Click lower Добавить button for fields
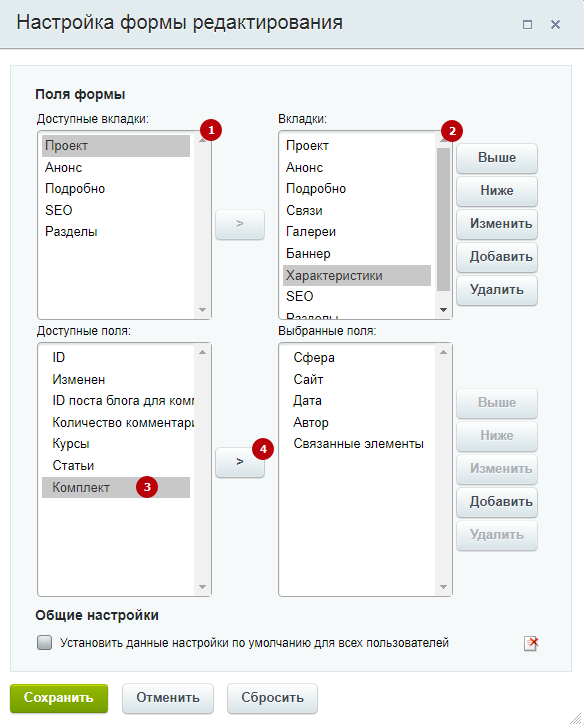This screenshot has width=584, height=725. pos(497,502)
